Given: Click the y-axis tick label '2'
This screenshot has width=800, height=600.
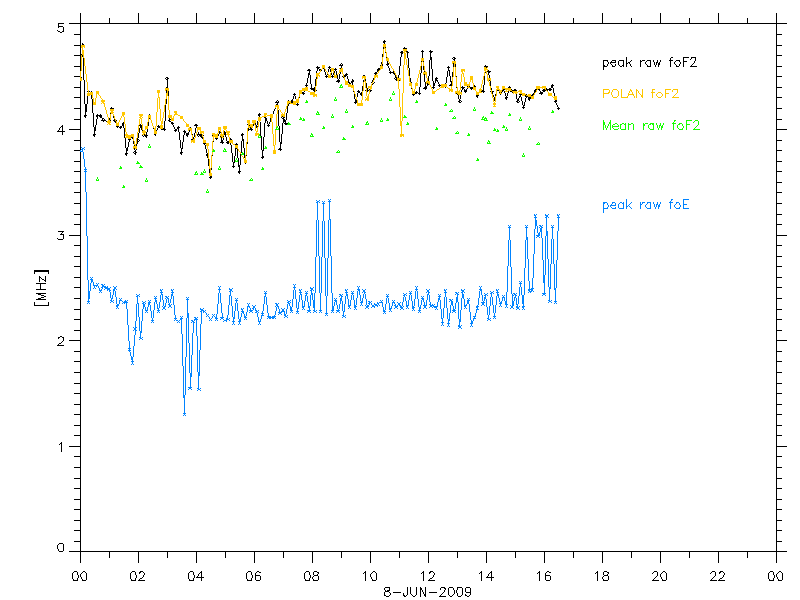Looking at the screenshot, I should pos(61,341).
